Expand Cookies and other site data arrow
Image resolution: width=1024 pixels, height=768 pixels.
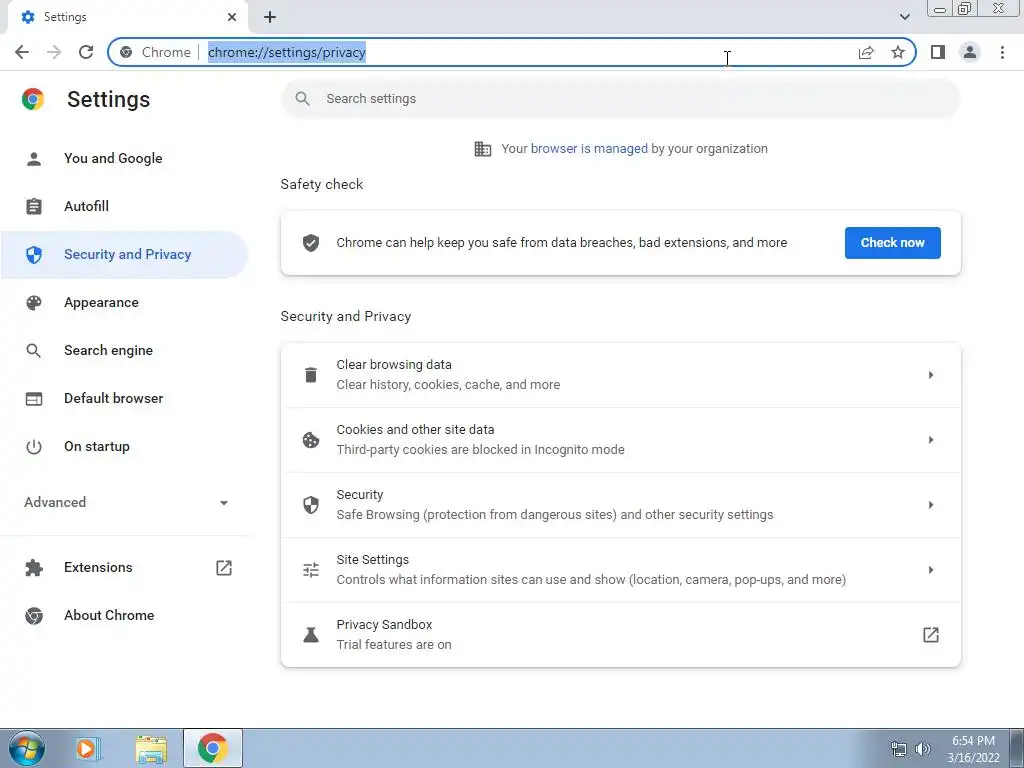tap(931, 440)
